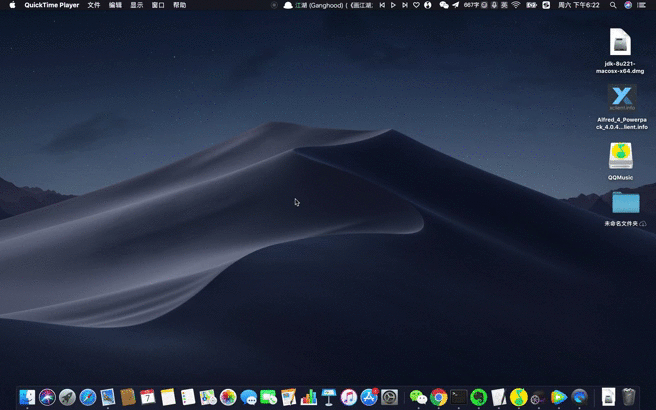656x410 pixels.
Task: Open Safari compass icon in Dock
Action: [x=88, y=397]
